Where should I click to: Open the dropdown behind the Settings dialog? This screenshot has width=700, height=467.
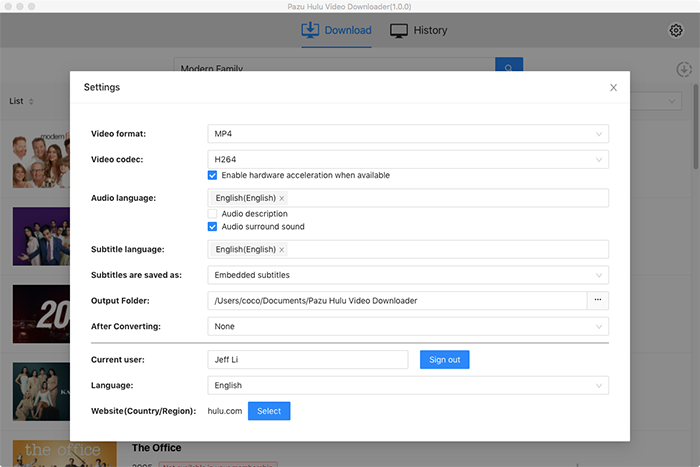(x=656, y=101)
